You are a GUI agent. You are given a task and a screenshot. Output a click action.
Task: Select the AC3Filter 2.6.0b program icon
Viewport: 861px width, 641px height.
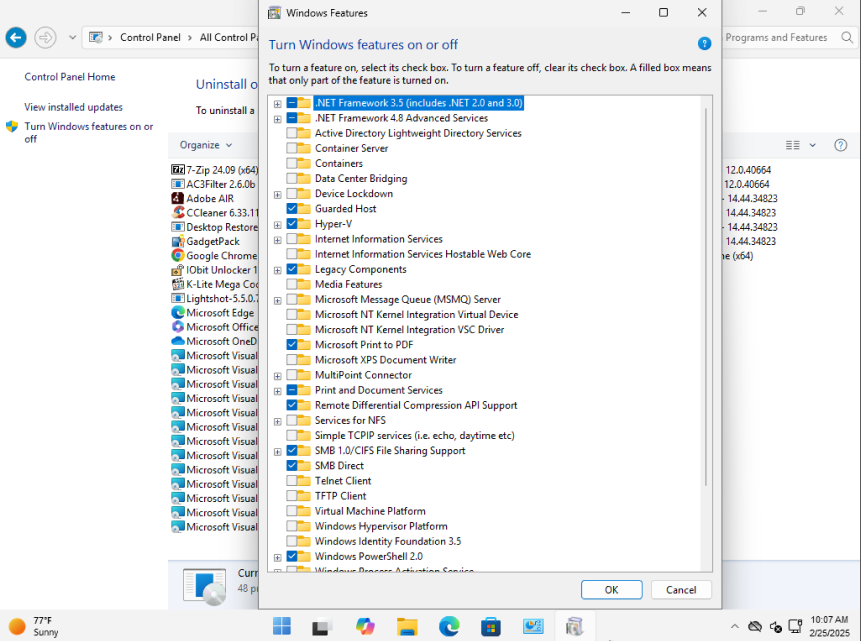177,184
